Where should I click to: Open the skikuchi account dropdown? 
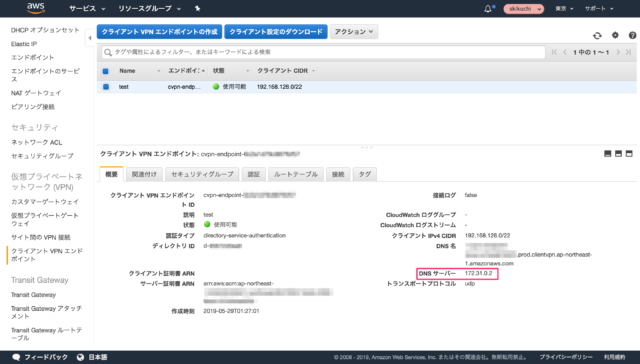coord(524,9)
